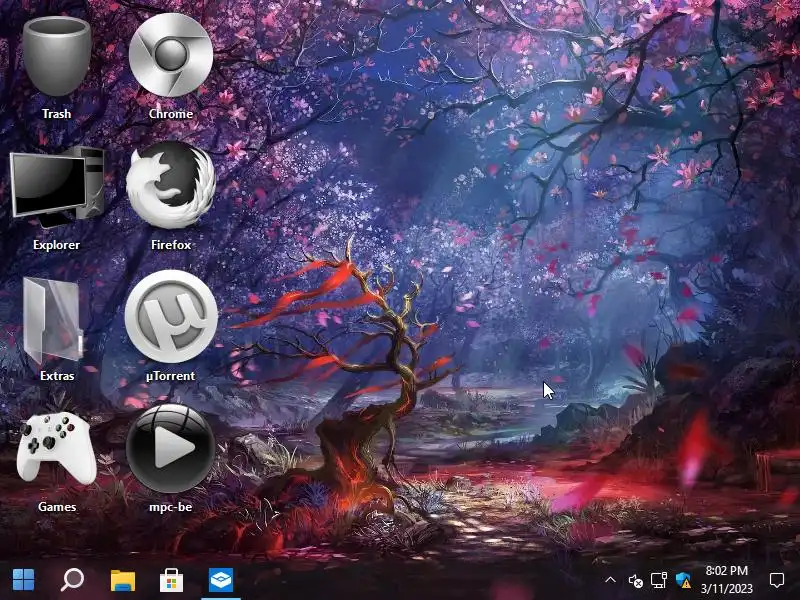The height and width of the screenshot is (600, 800).
Task: Click the µTorrent label text
Action: tap(171, 376)
